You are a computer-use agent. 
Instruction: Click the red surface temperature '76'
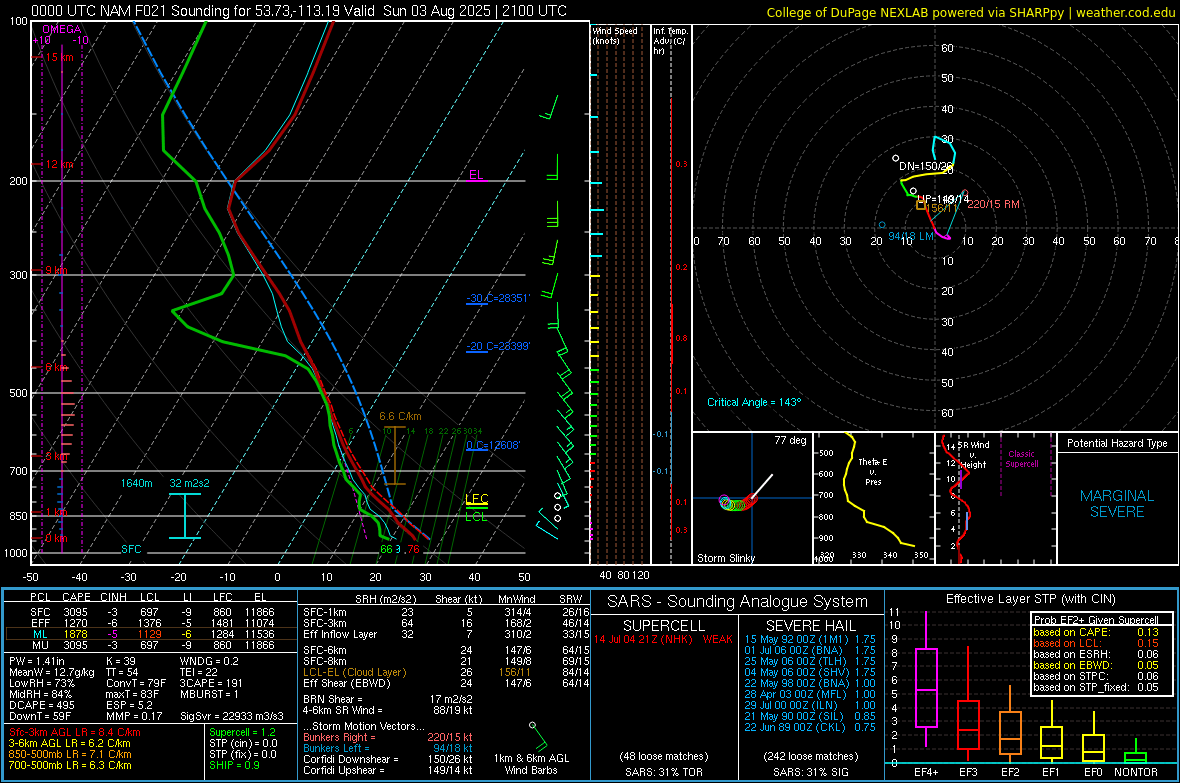(x=413, y=550)
